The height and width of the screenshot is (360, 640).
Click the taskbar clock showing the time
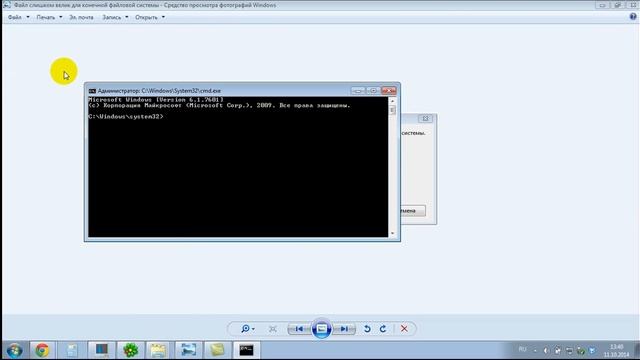click(616, 351)
